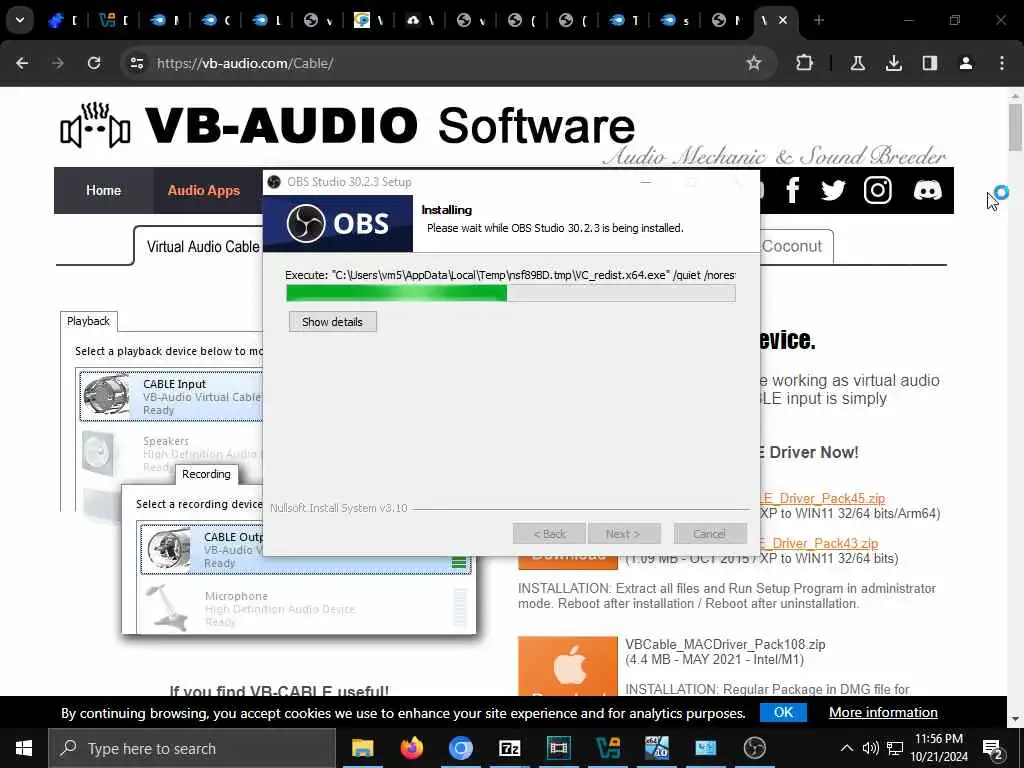Open Chromium from the taskbar
Screen dimensions: 1024x768
(x=460, y=748)
